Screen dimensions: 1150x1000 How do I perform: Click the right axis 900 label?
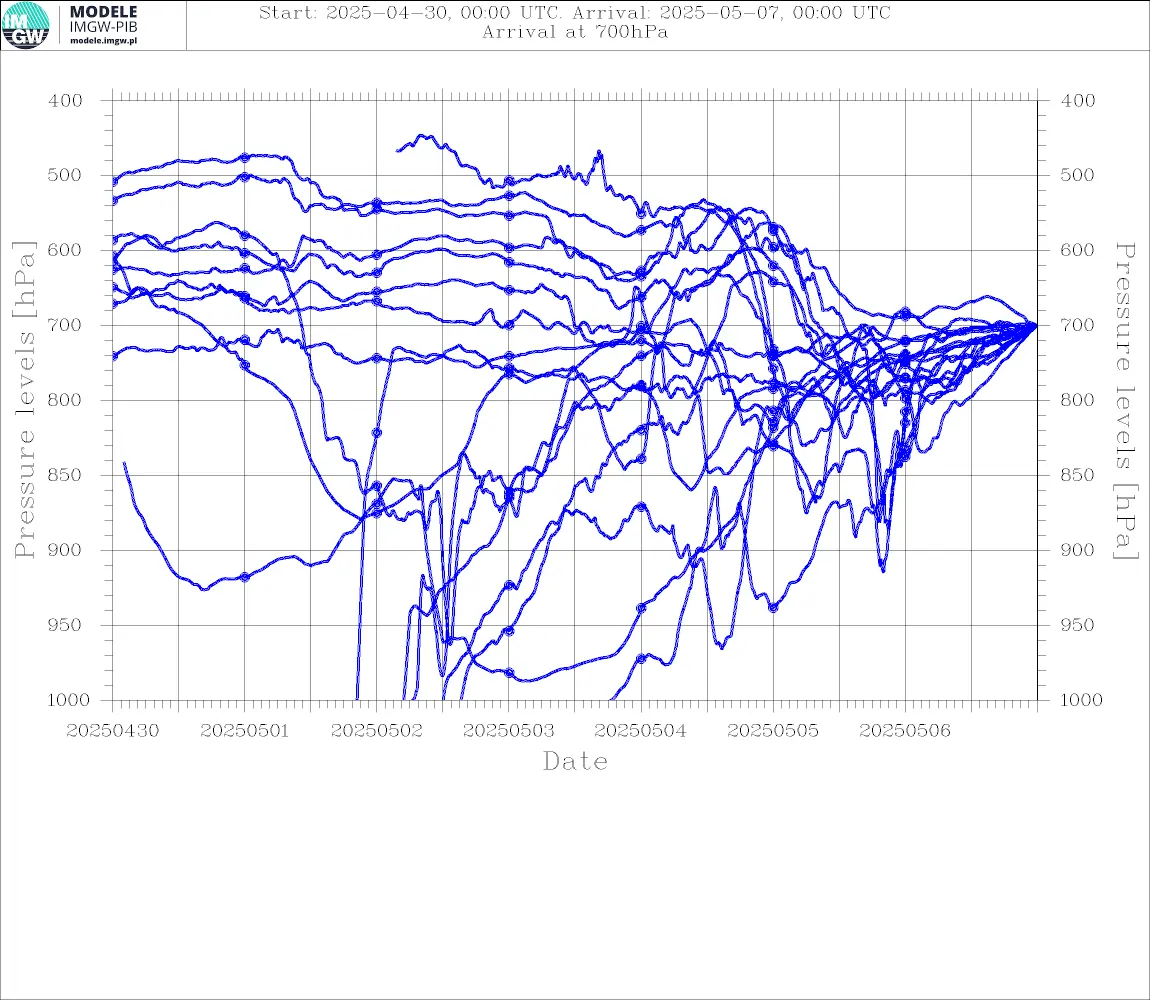click(1077, 550)
